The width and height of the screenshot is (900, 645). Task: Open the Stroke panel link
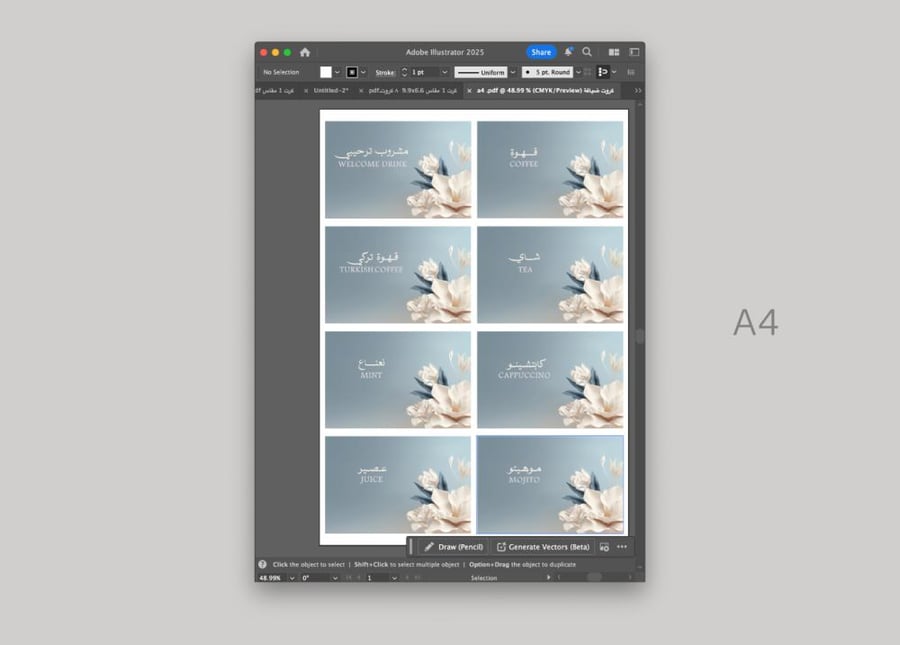[385, 72]
